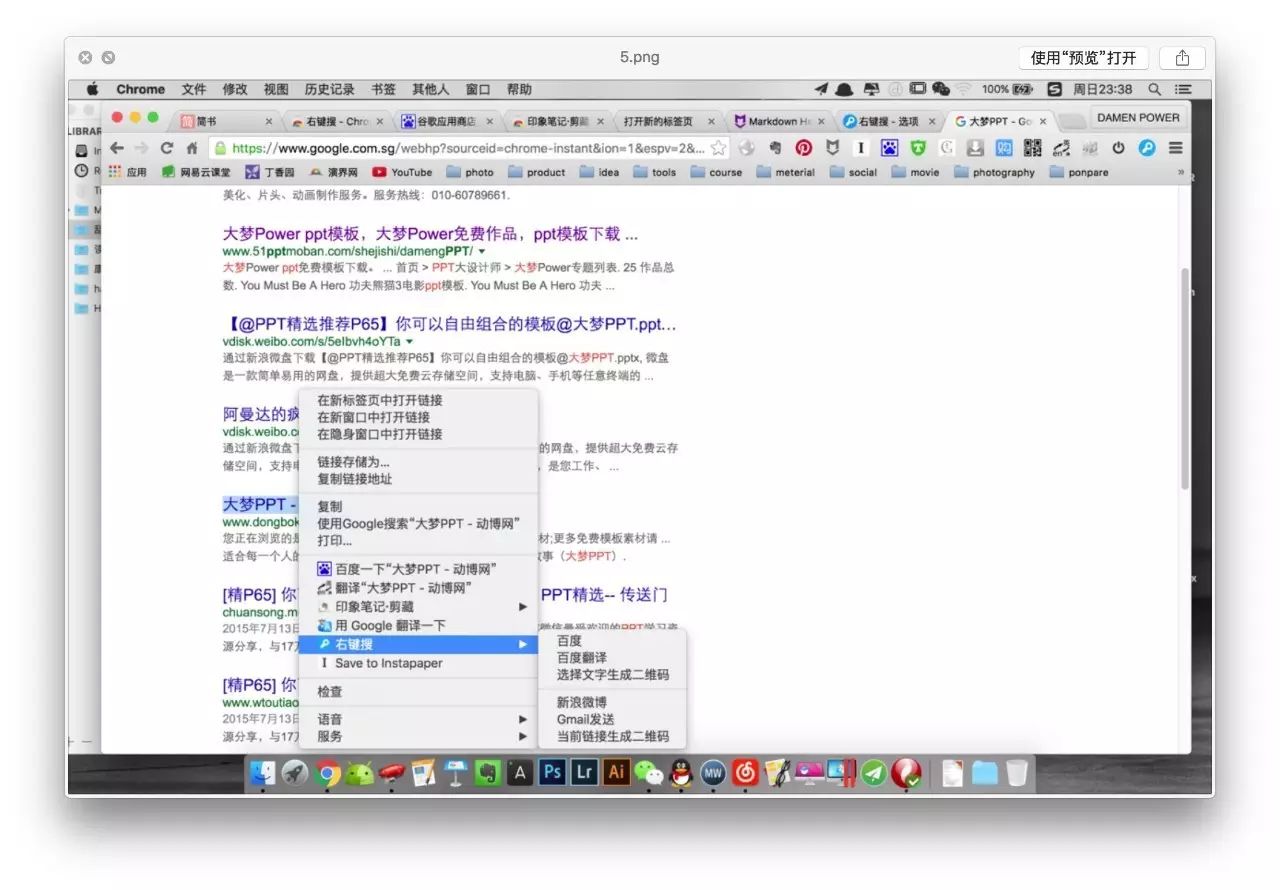This screenshot has width=1280, height=890.
Task: Click the Share button in Preview window
Action: [x=1182, y=57]
